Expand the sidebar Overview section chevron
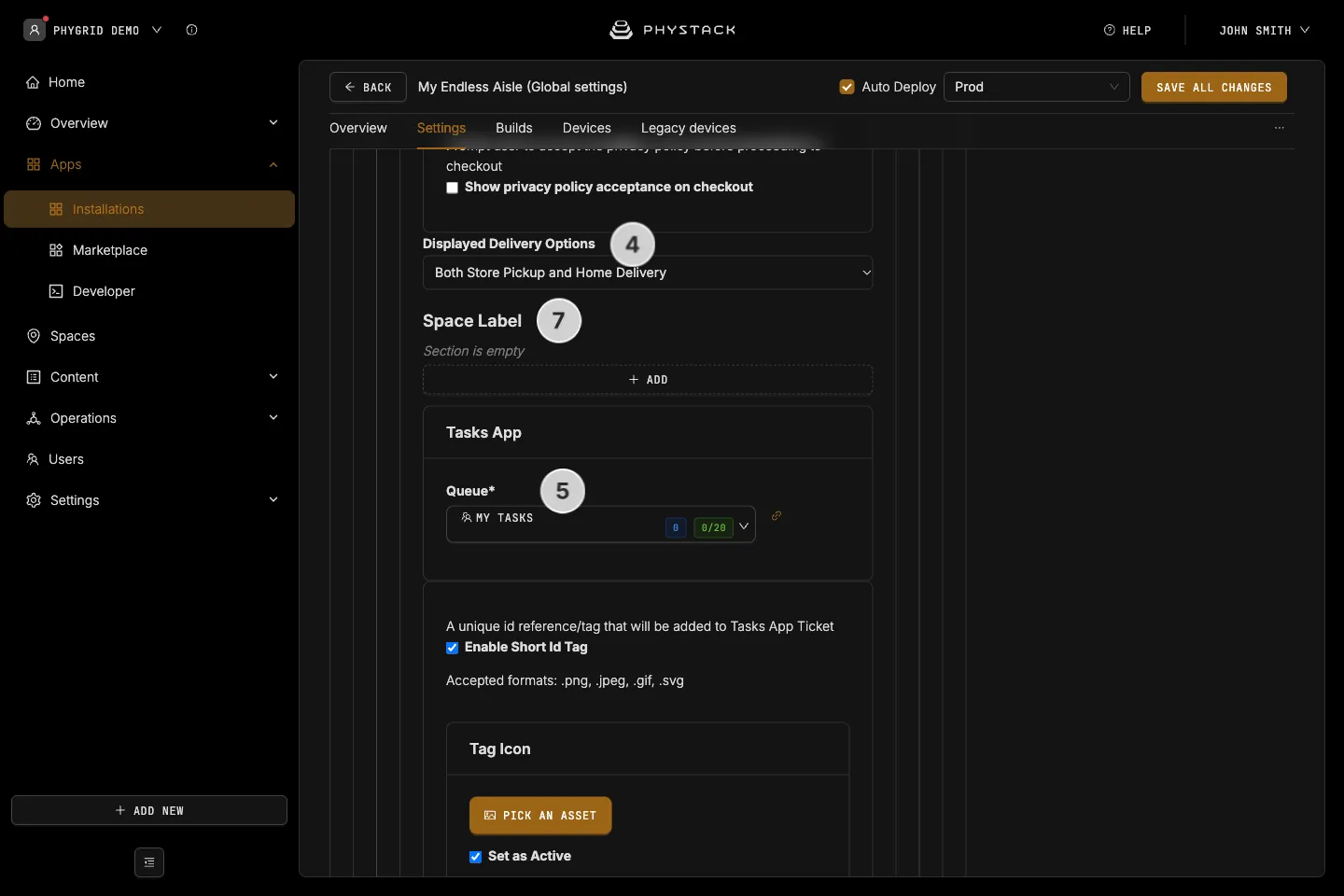Image resolution: width=1344 pixels, height=896 pixels. [273, 122]
